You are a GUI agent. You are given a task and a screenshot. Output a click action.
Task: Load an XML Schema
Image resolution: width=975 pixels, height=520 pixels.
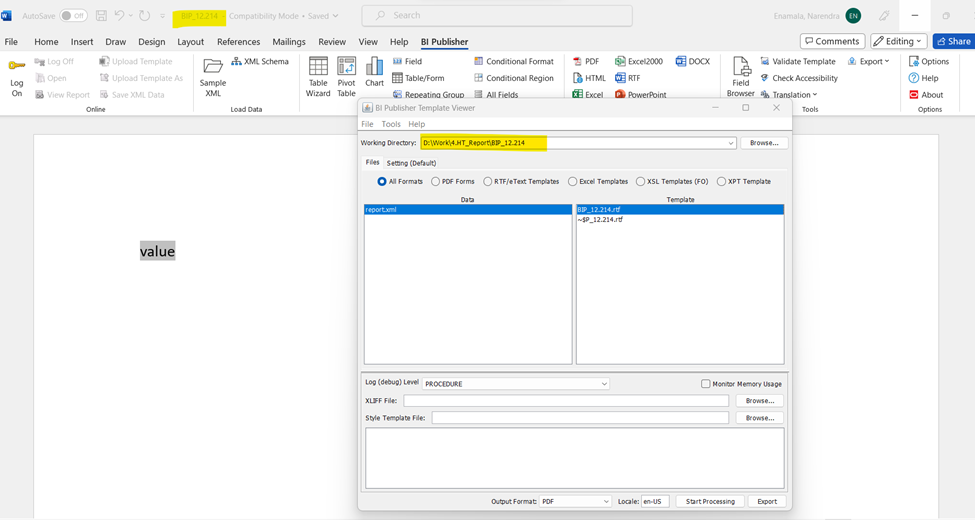[260, 61]
